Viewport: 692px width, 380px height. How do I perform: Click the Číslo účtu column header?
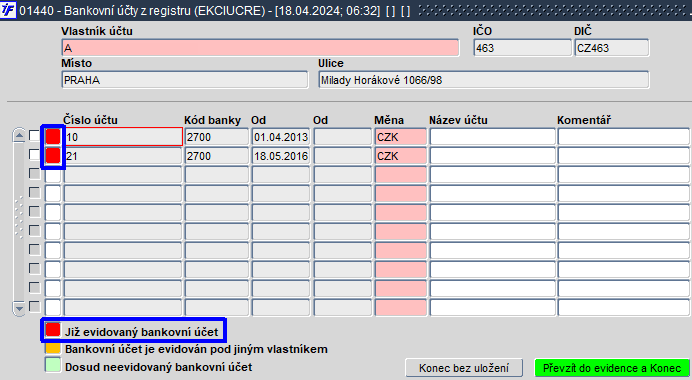tap(90, 120)
